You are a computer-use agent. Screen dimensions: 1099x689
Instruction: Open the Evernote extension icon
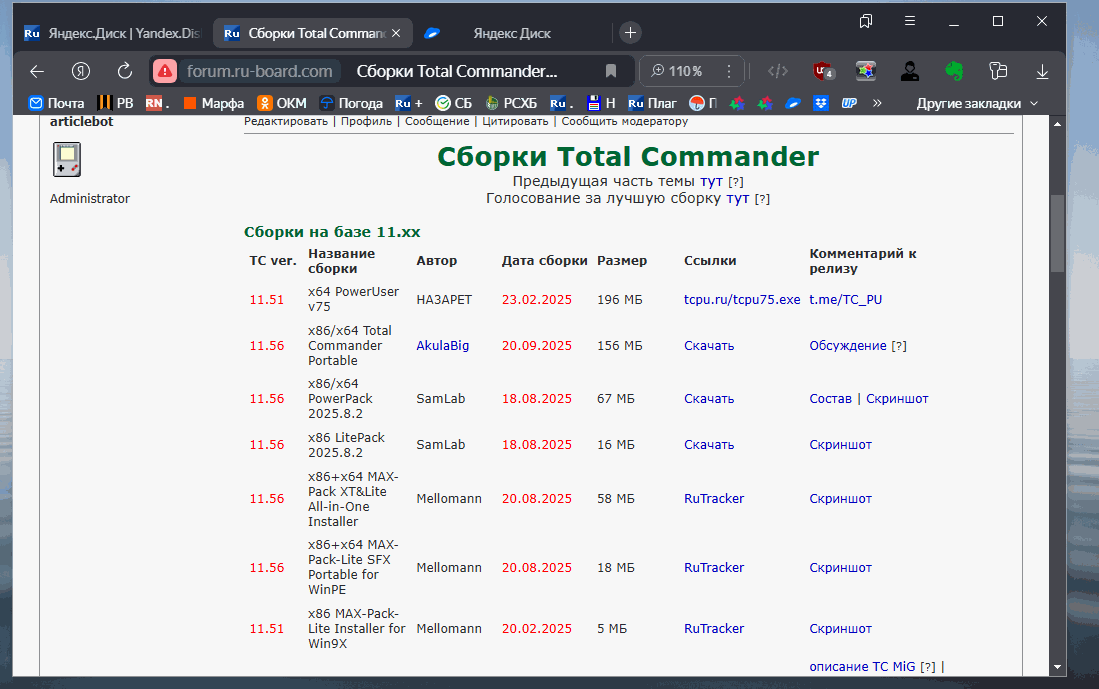click(x=953, y=71)
